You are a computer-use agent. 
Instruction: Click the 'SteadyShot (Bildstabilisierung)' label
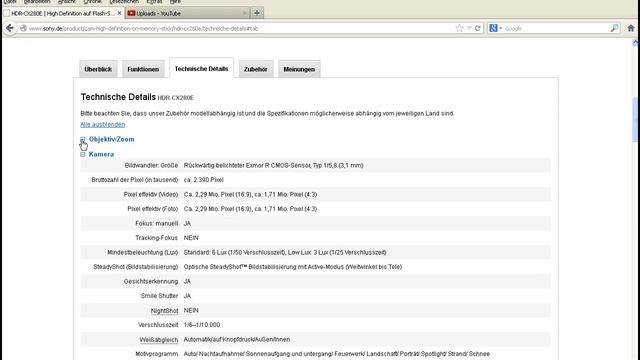point(136,267)
